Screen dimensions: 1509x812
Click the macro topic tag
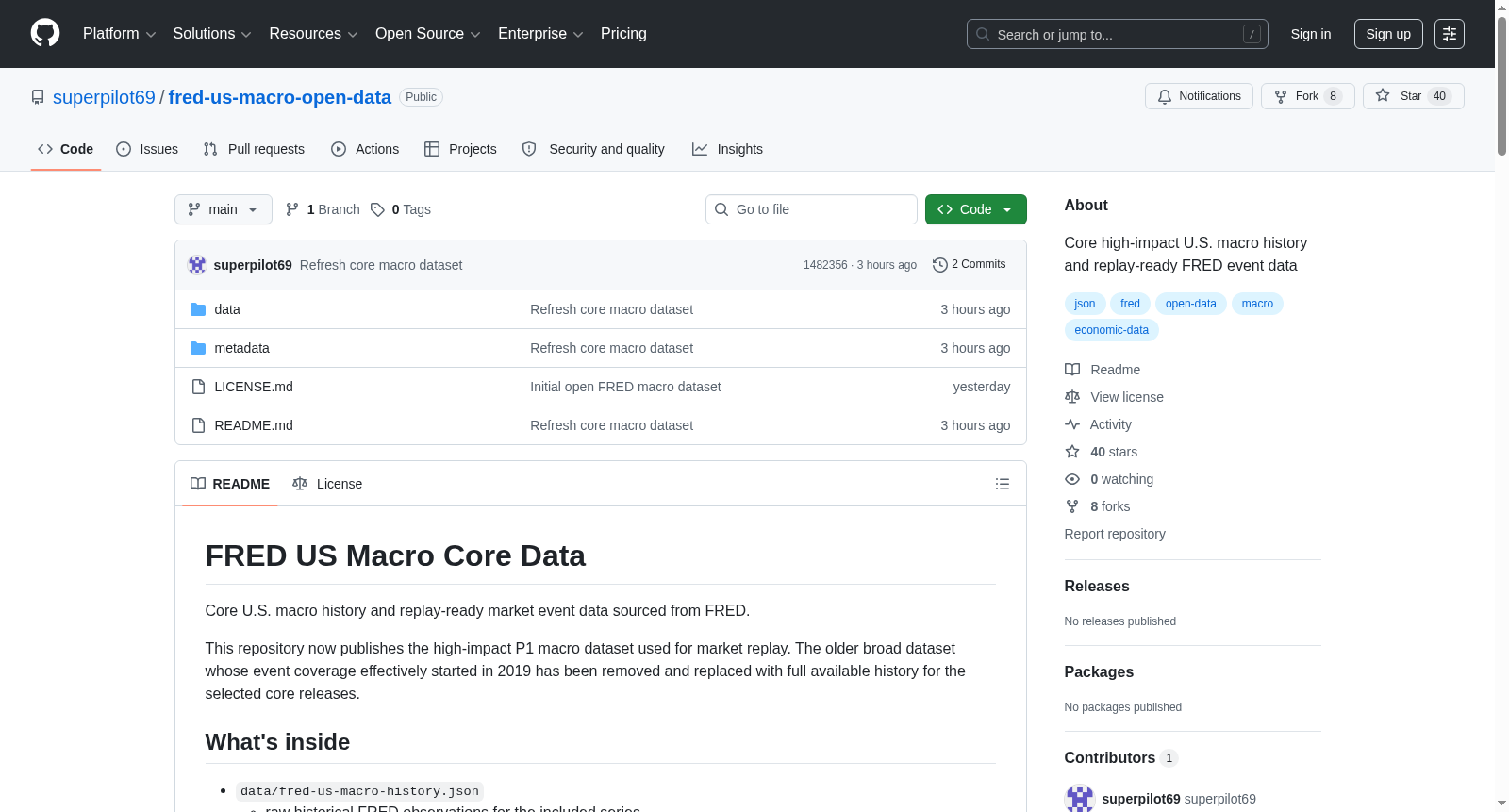(x=1257, y=304)
